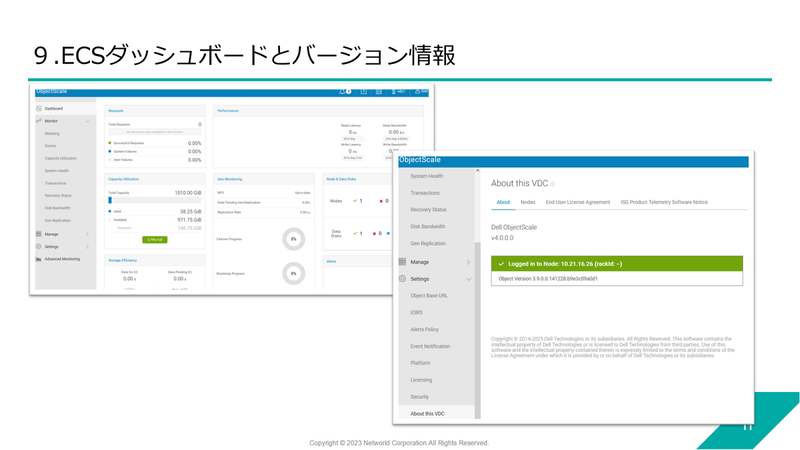Click the Object Version 3.9.0.0.141228 text

[548, 279]
